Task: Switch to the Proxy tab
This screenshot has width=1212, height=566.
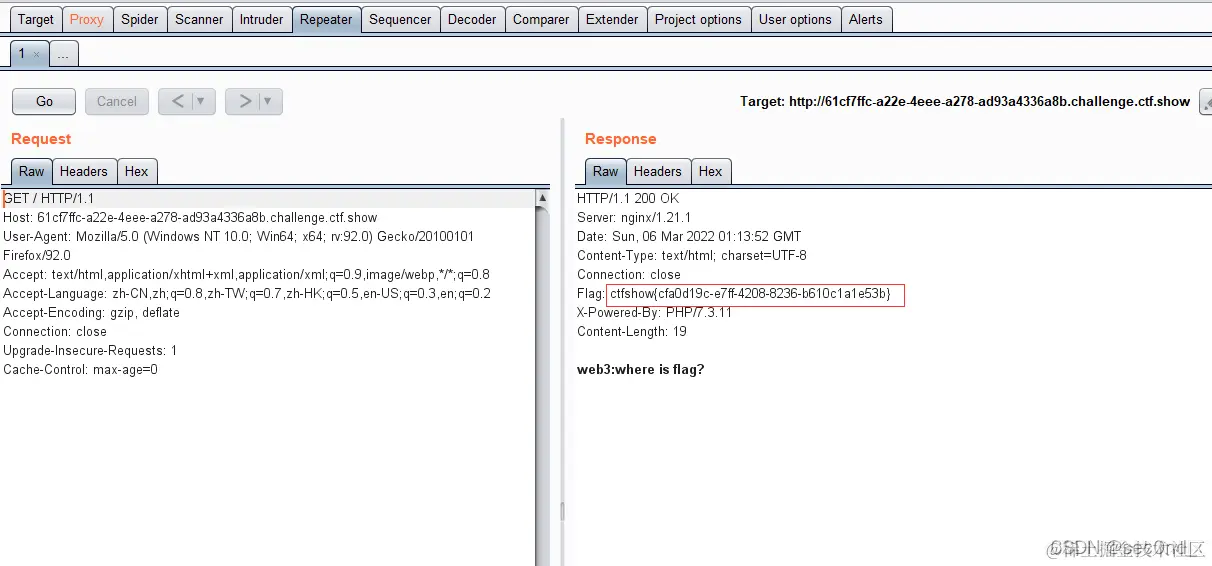Action: (x=87, y=19)
